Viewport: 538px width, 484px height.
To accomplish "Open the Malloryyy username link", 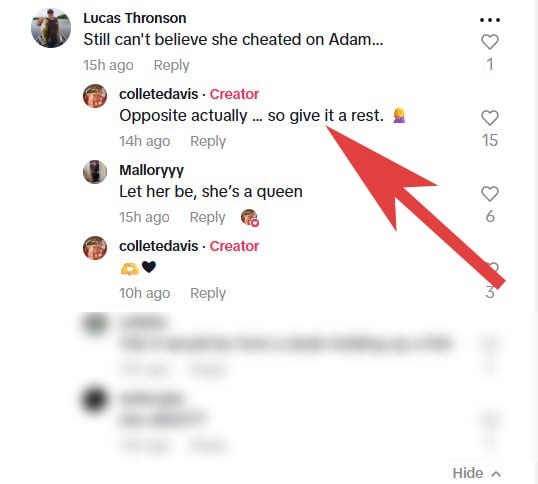I will (x=152, y=170).
